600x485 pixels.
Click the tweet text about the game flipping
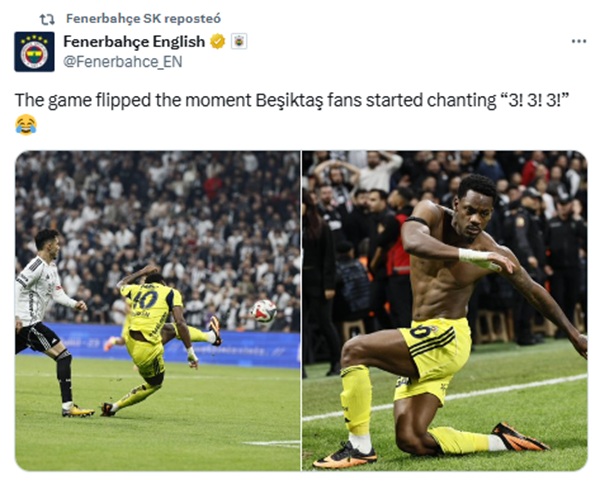[290, 101]
